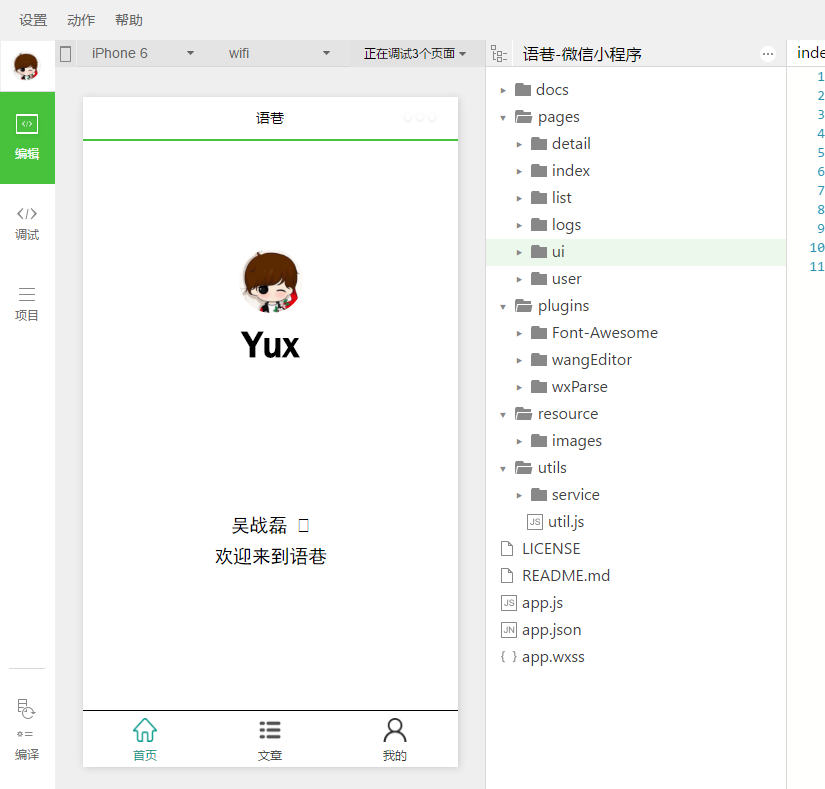Viewport: 825px width, 789px height.
Task: Click the refresh compile icon above 编译
Action: tap(26, 708)
